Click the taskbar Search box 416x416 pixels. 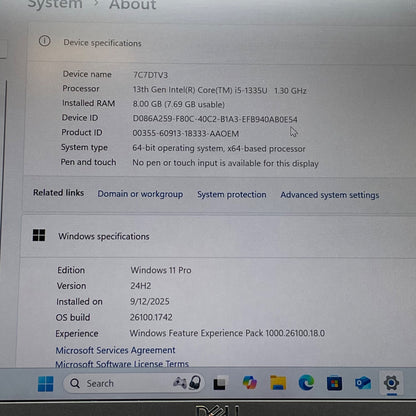pyautogui.click(x=133, y=383)
